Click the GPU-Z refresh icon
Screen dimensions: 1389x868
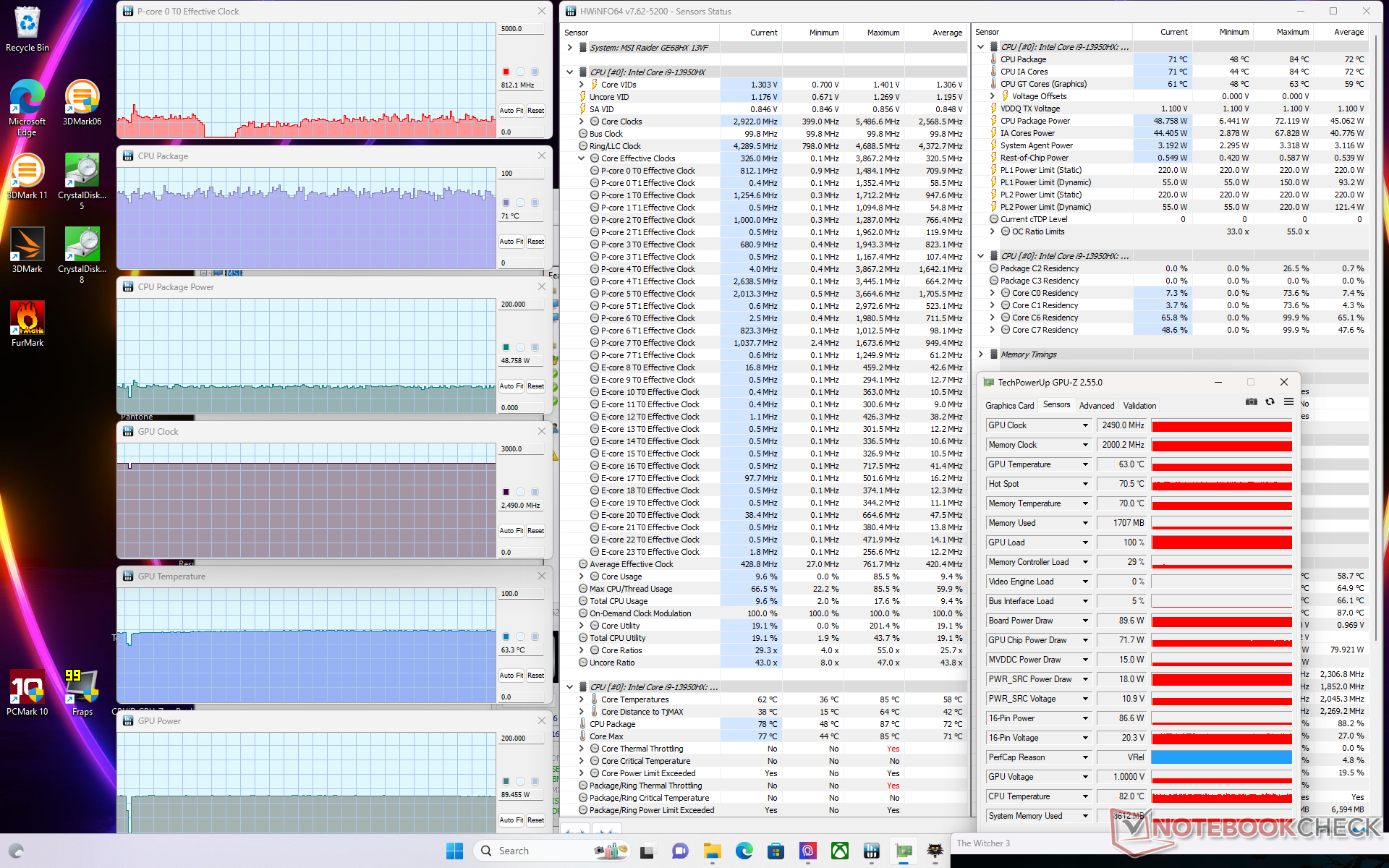pos(1270,402)
